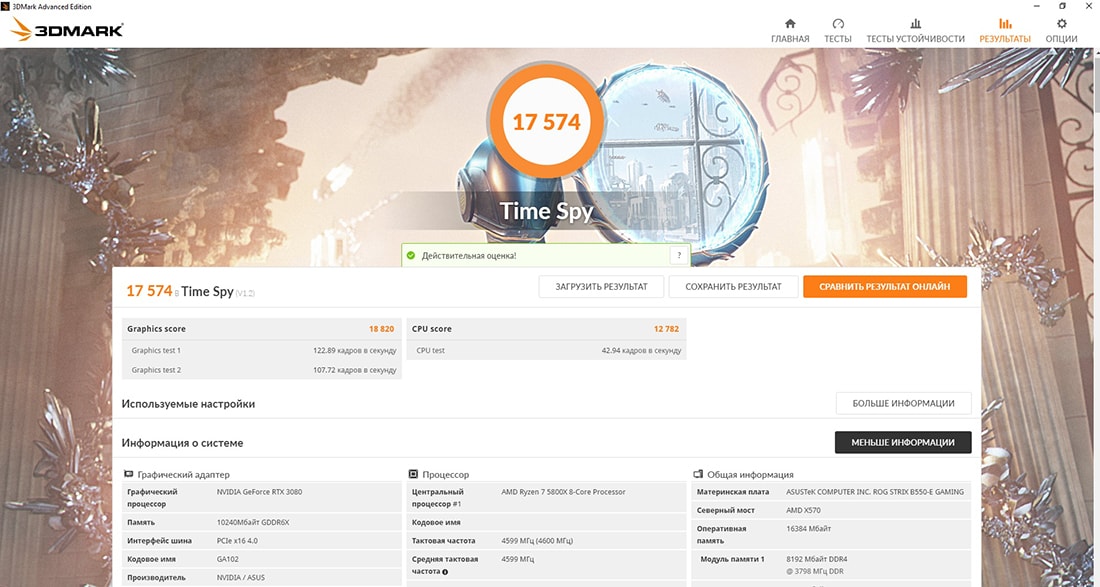This screenshot has height=587, width=1100.
Task: Click the Действительная оценка! message
Action: tap(469, 256)
